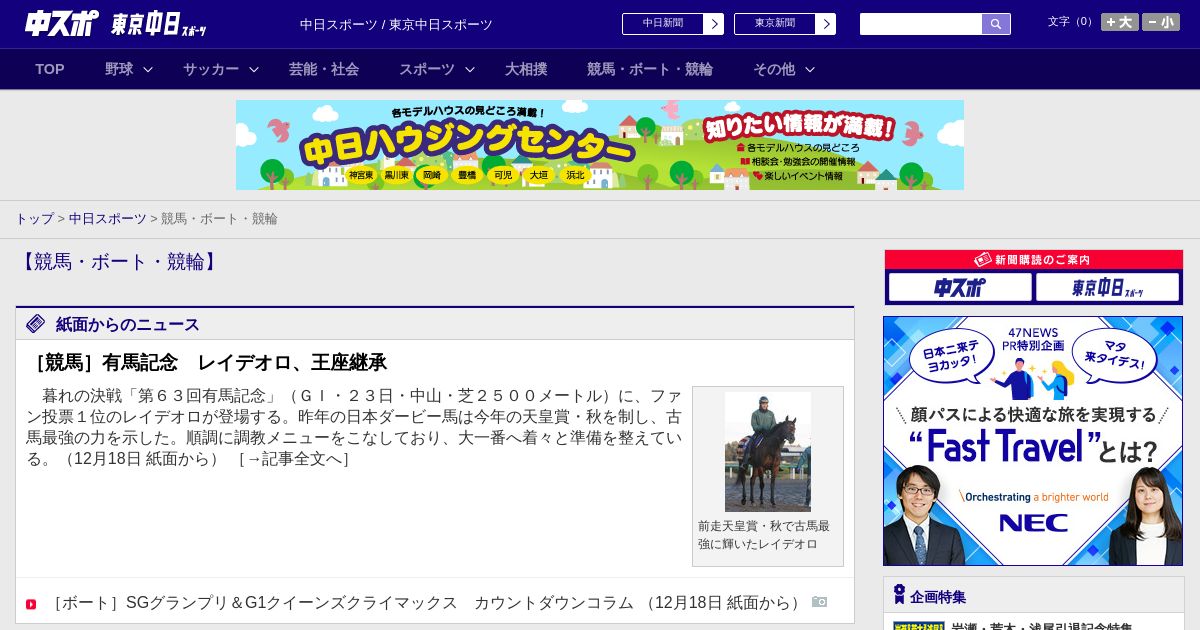Open the サッカー menu item
The image size is (1200, 630).
(x=211, y=69)
